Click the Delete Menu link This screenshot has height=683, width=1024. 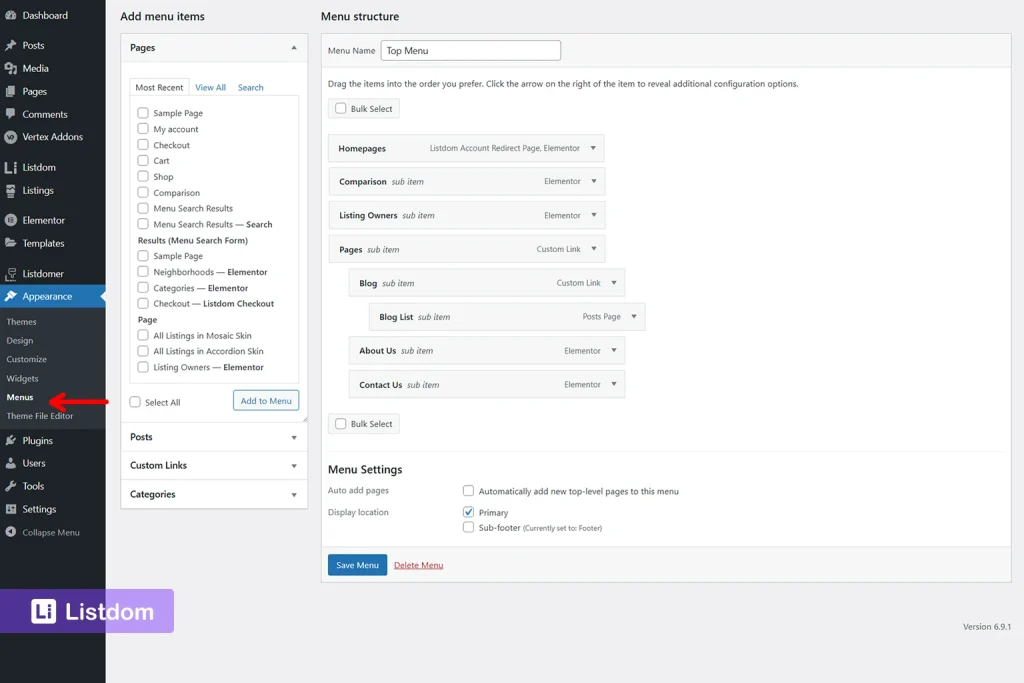[418, 565]
